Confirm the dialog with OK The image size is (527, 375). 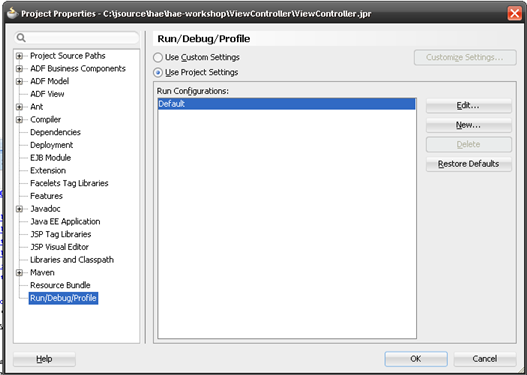(416, 359)
